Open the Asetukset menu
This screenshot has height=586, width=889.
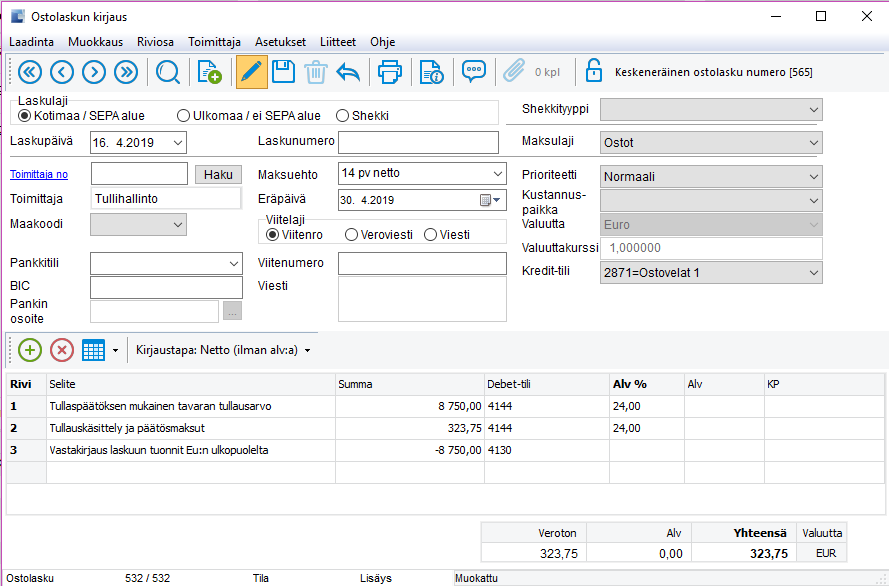(x=280, y=42)
